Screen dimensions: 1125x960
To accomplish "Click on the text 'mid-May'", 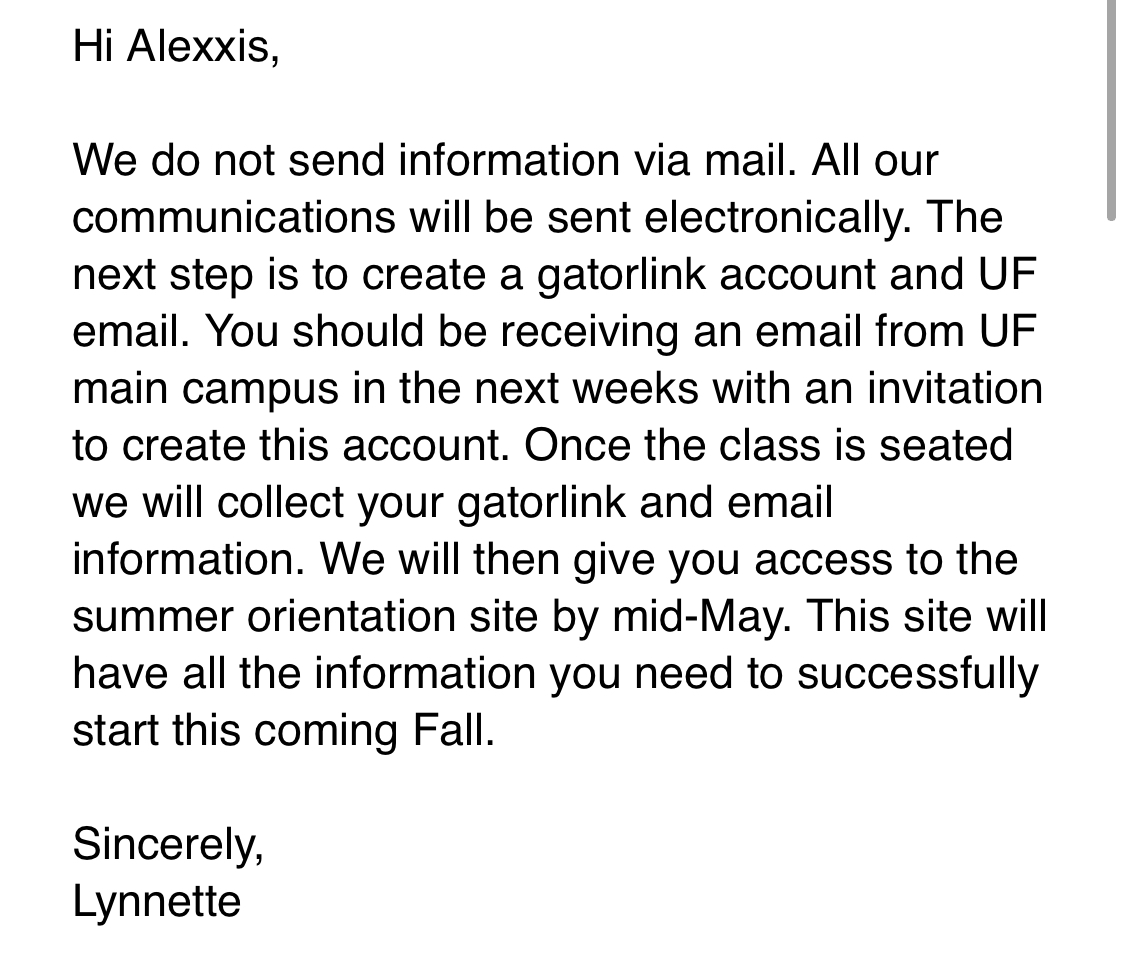I will 701,618.
